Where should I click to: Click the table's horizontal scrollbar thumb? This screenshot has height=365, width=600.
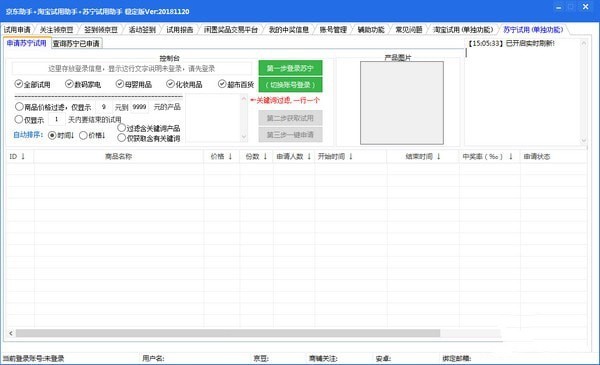click(x=228, y=333)
